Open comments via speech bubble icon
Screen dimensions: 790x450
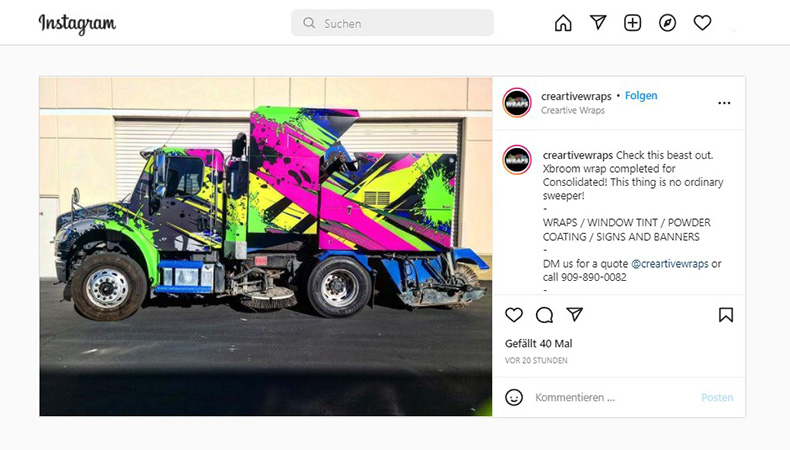coord(544,315)
